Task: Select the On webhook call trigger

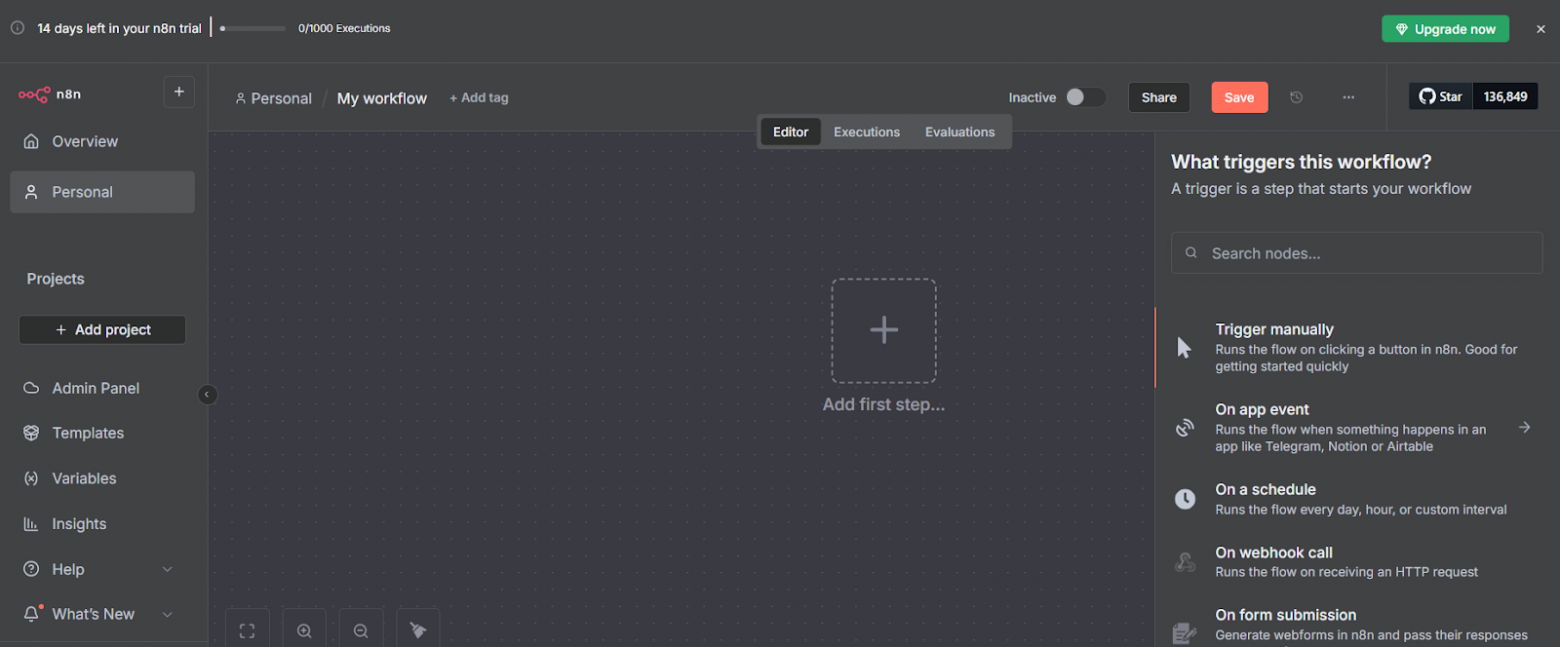Action: [x=1357, y=562]
